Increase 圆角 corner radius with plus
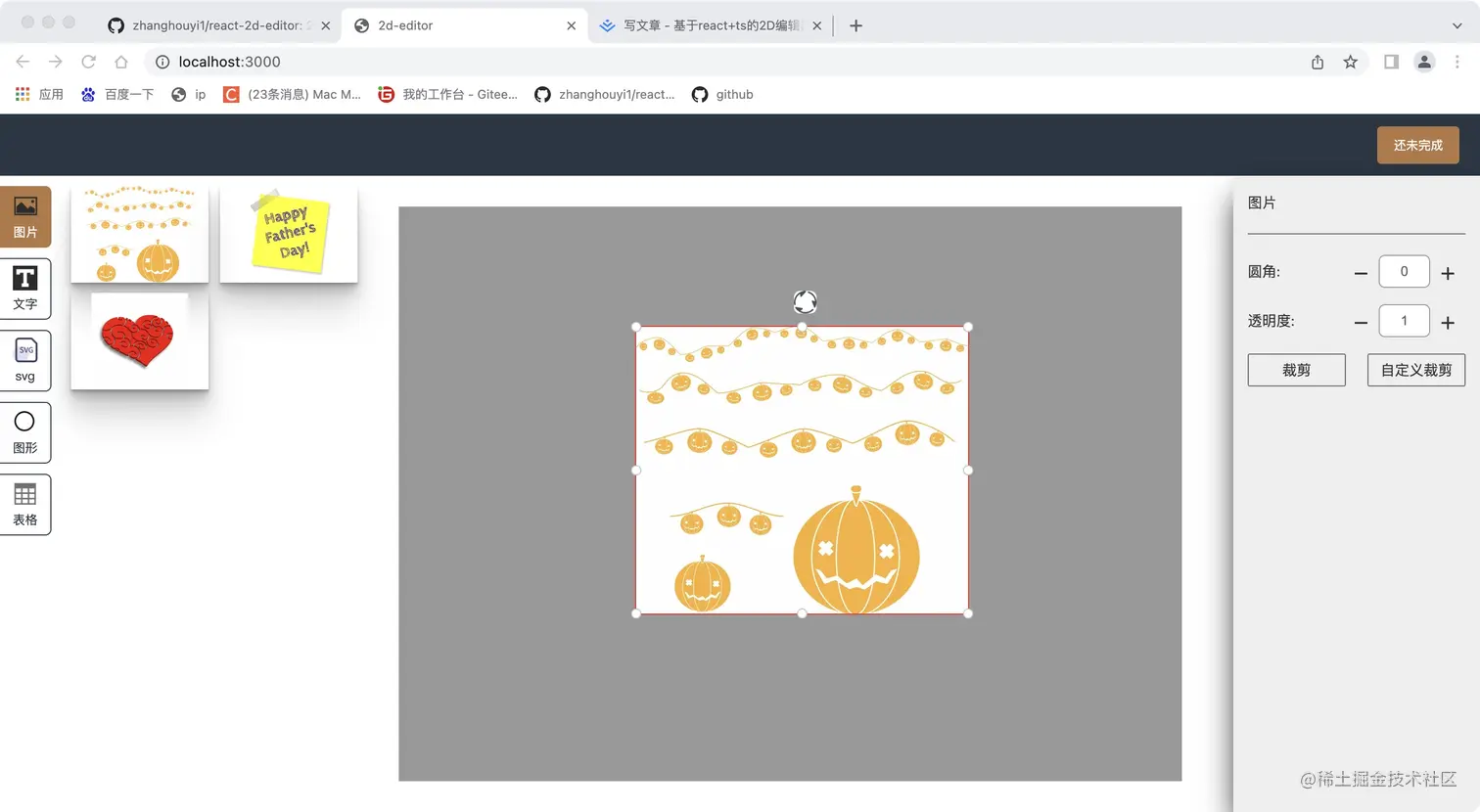Screen dimensions: 1480x812 tap(1448, 273)
